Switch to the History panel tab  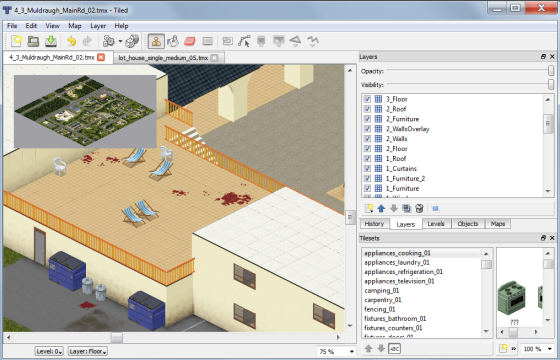(x=374, y=224)
